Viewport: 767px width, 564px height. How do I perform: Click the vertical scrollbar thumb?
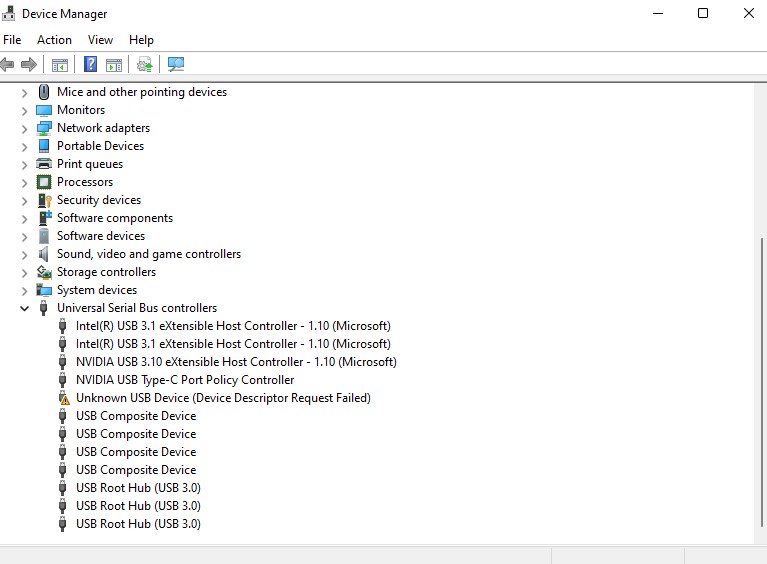point(762,383)
